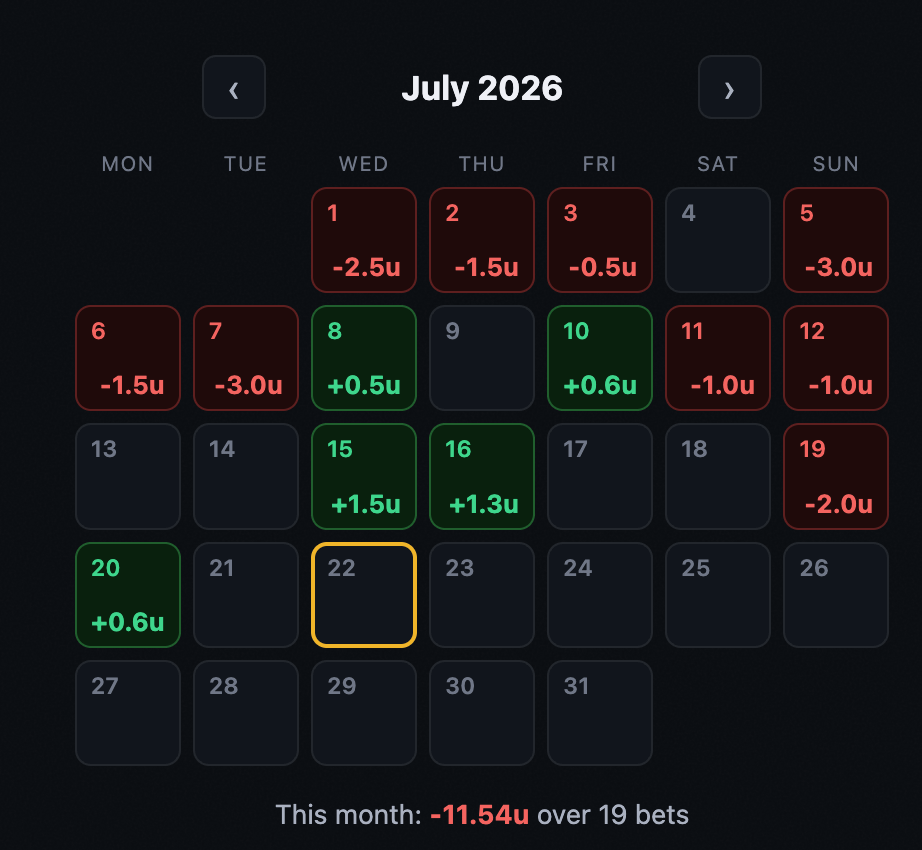922x850 pixels.
Task: Open July 11 with -1.0u loss
Action: [x=717, y=358]
